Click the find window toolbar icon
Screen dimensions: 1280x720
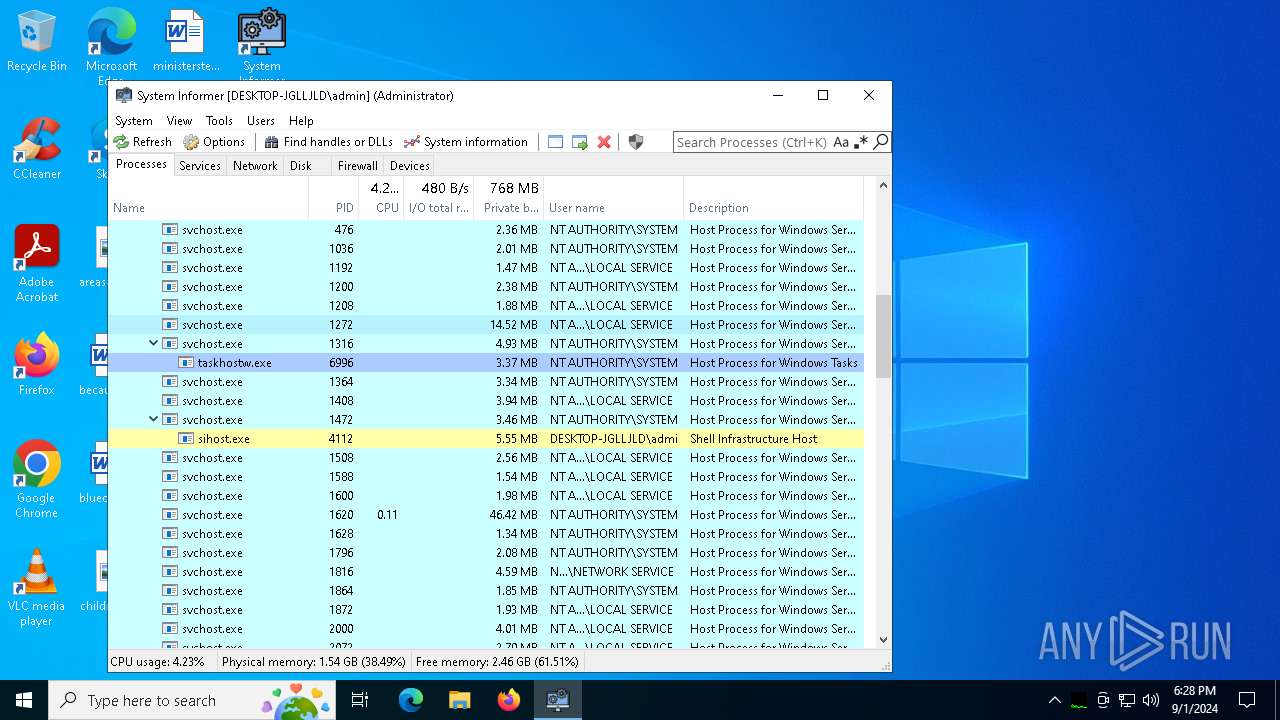click(556, 142)
